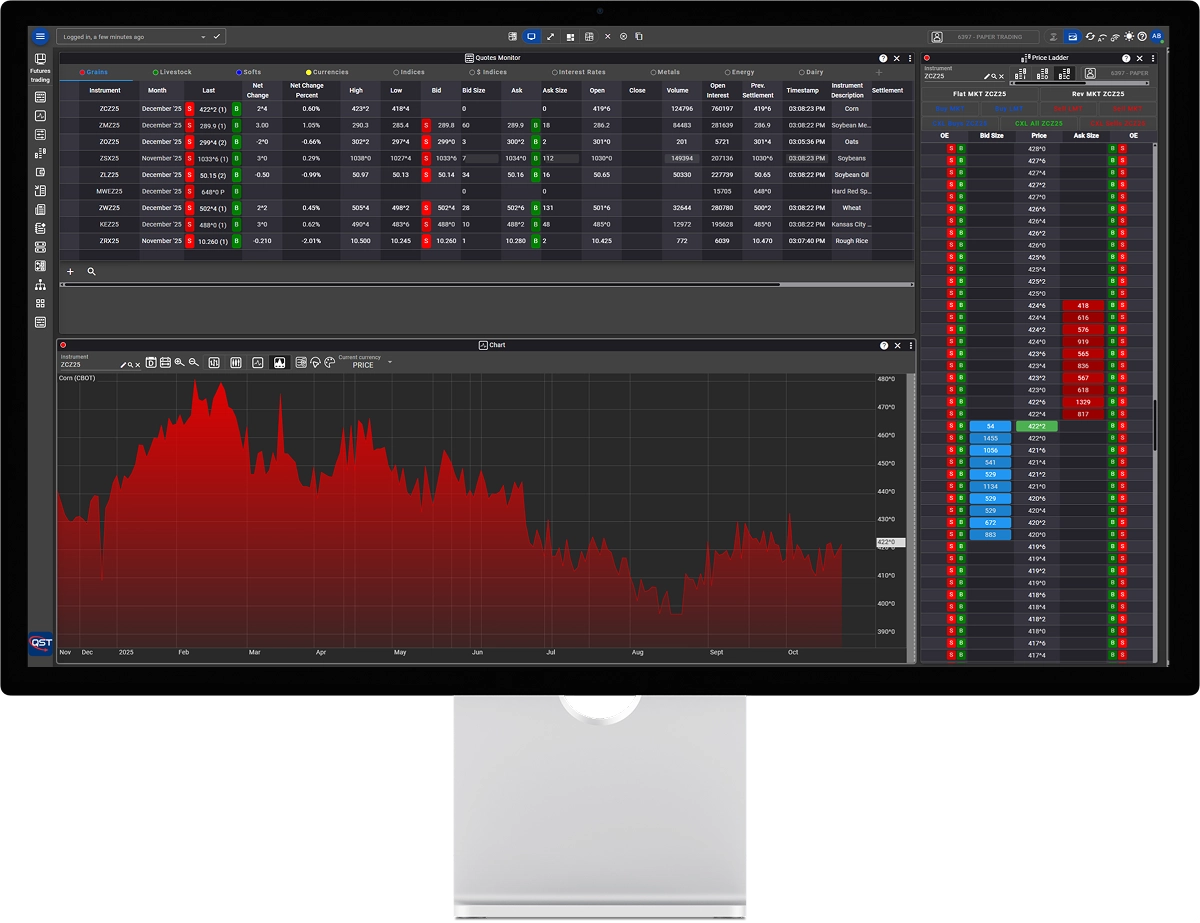The height and width of the screenshot is (923, 1200).
Task: Click the help icon in top toolbar
Action: (x=1142, y=36)
